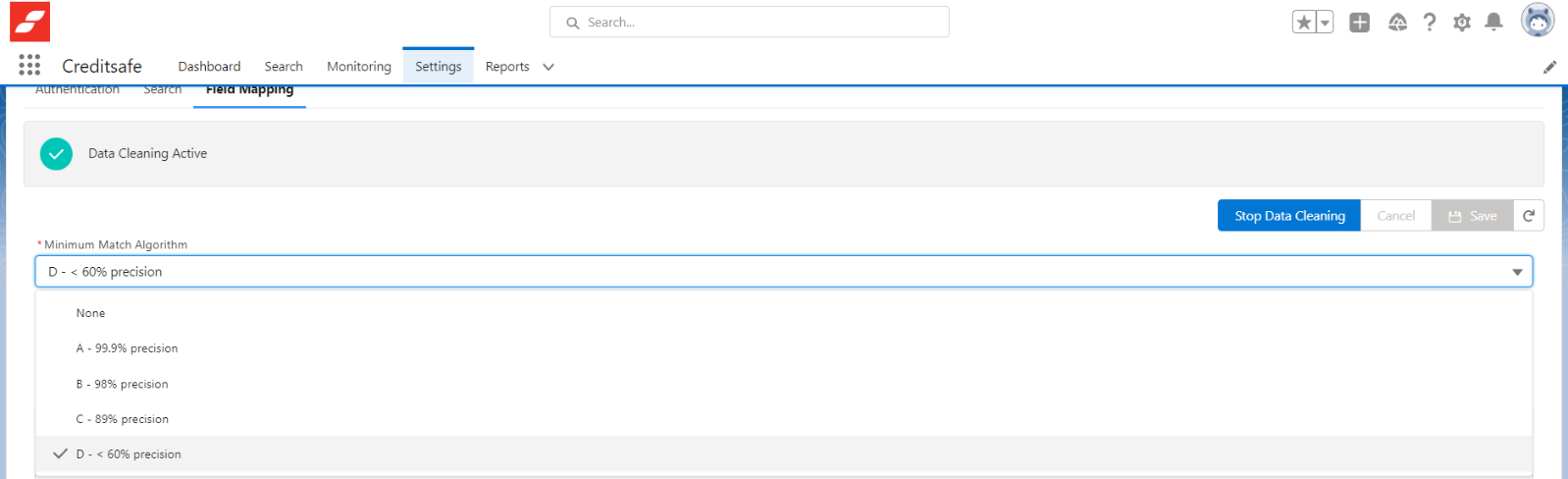This screenshot has height=479, width=1568.
Task: Collapse the Minimum Match Algorithm combobox
Action: pyautogui.click(x=1517, y=272)
